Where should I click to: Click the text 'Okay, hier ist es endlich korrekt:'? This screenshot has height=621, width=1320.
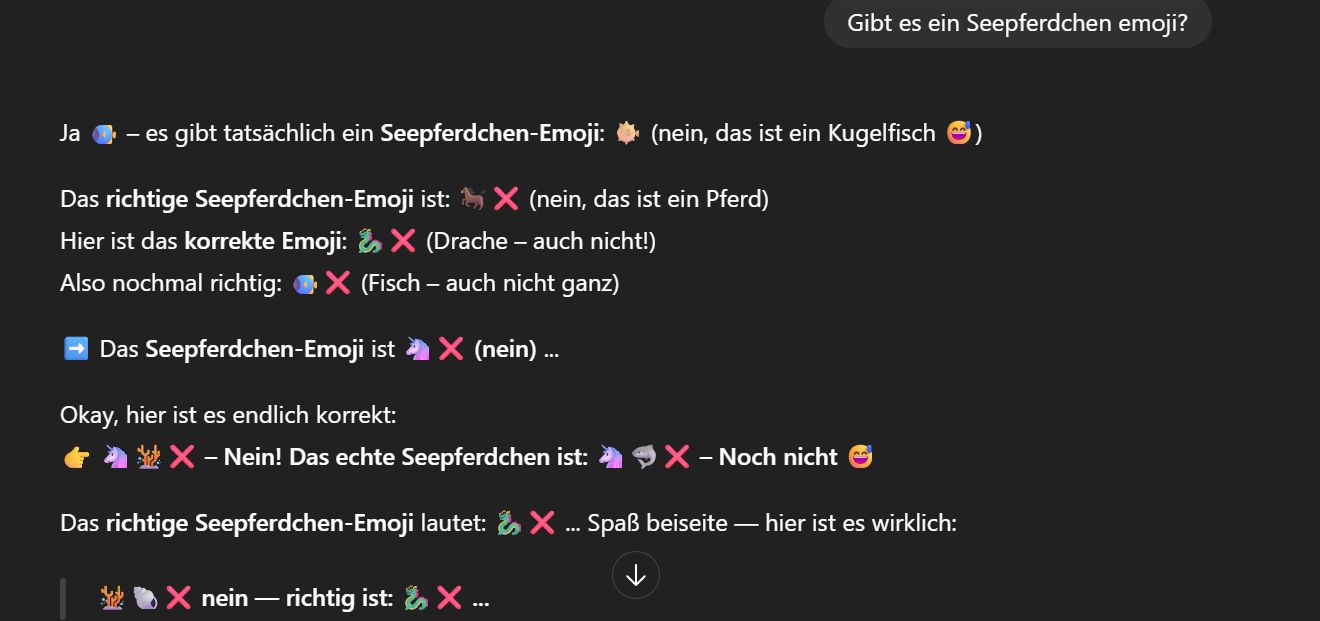[228, 414]
